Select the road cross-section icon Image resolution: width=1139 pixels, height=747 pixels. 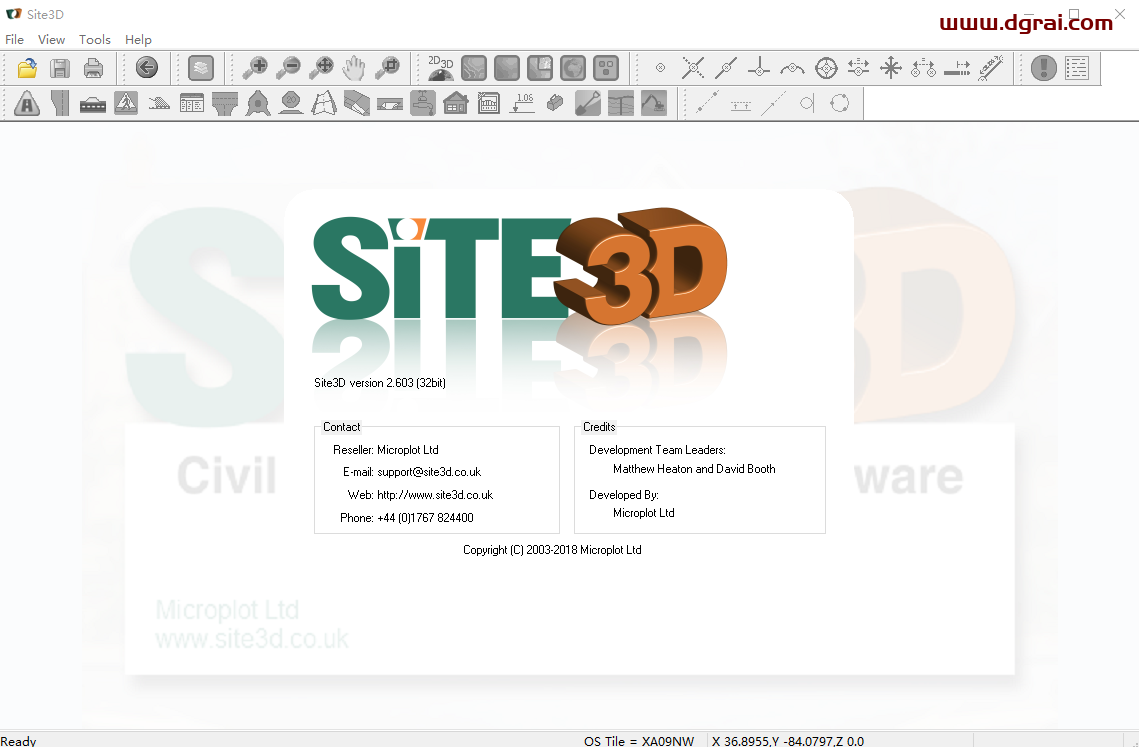(93, 105)
